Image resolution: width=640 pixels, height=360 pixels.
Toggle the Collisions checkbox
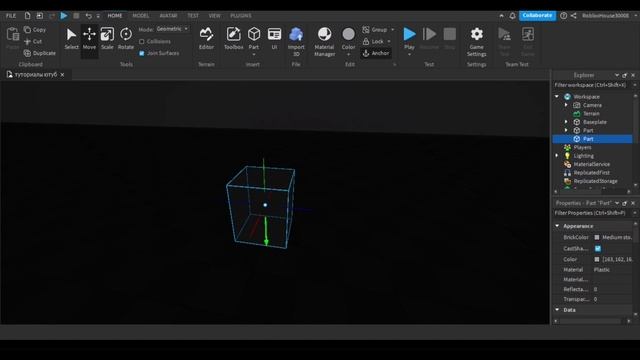point(142,42)
